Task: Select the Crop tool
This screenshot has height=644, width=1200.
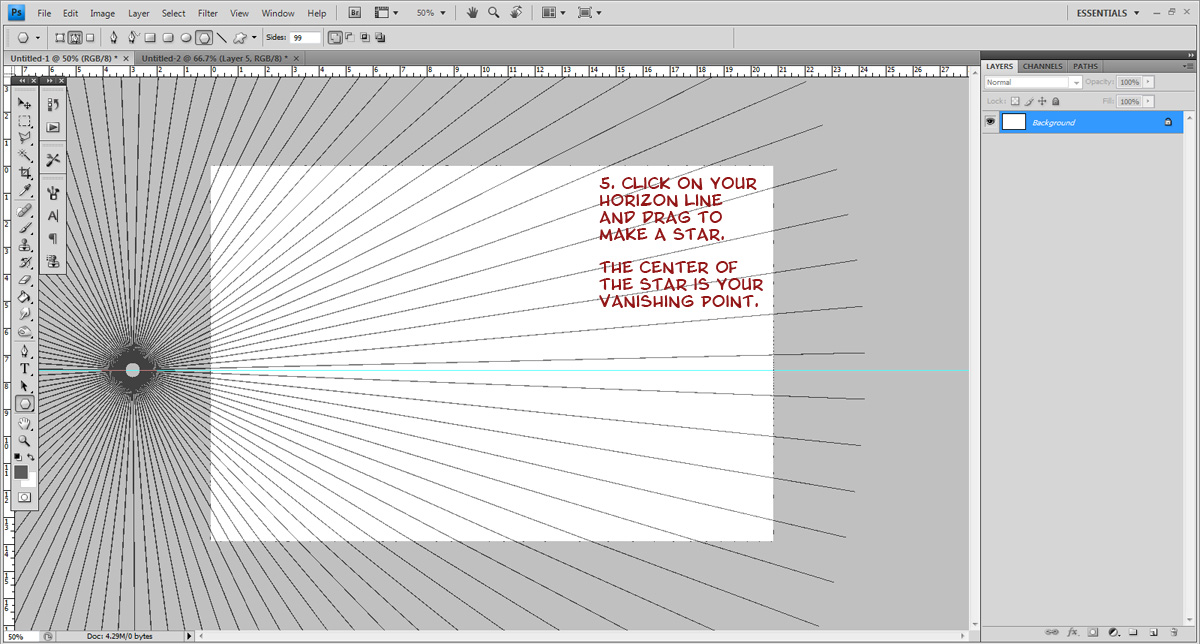Action: (x=25, y=172)
